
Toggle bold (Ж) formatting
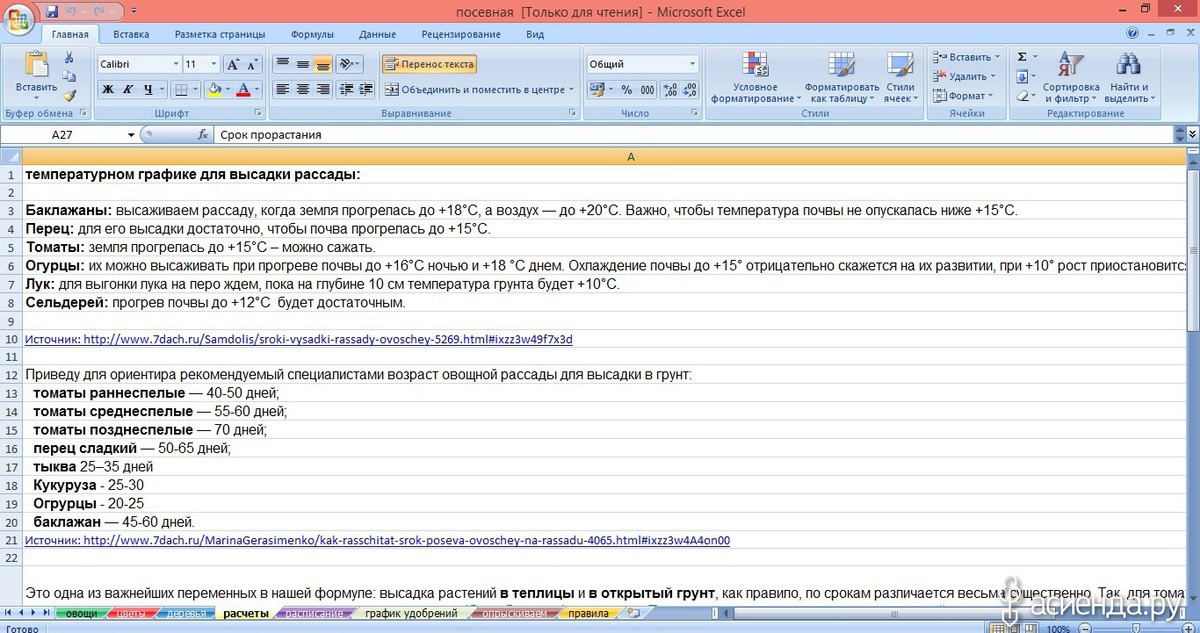pos(107,90)
